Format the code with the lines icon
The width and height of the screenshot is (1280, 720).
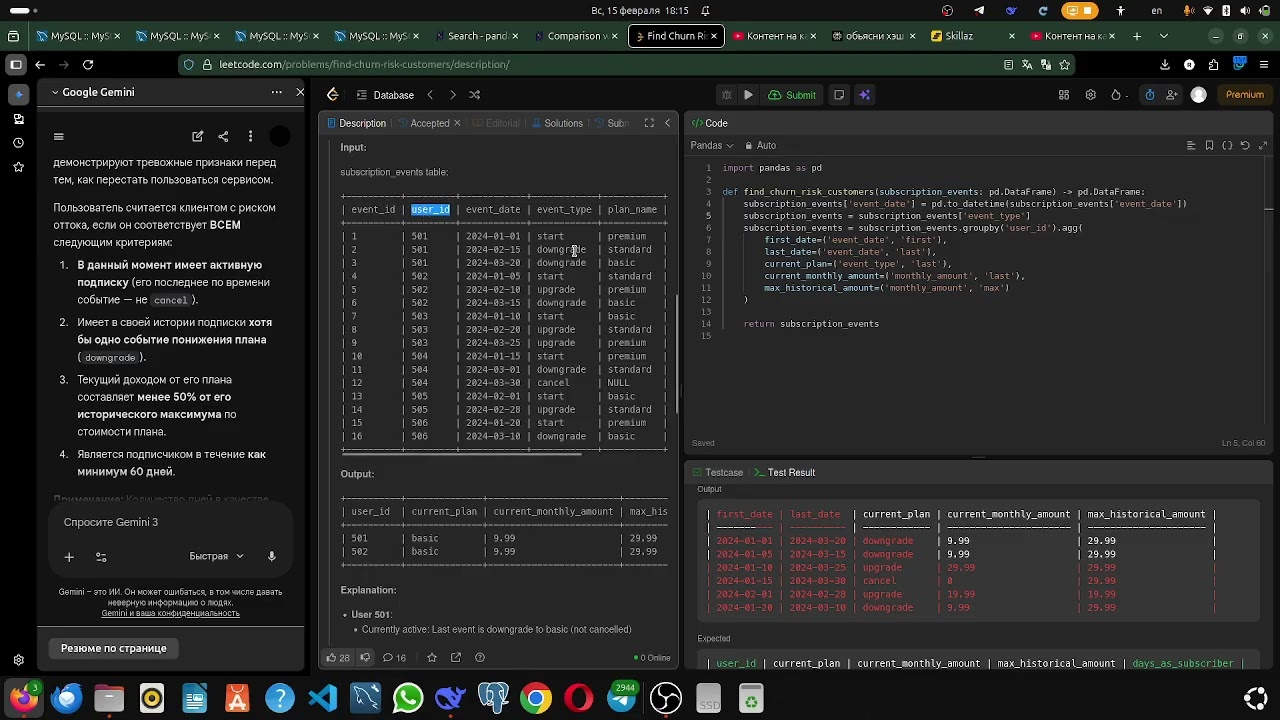(x=1191, y=145)
